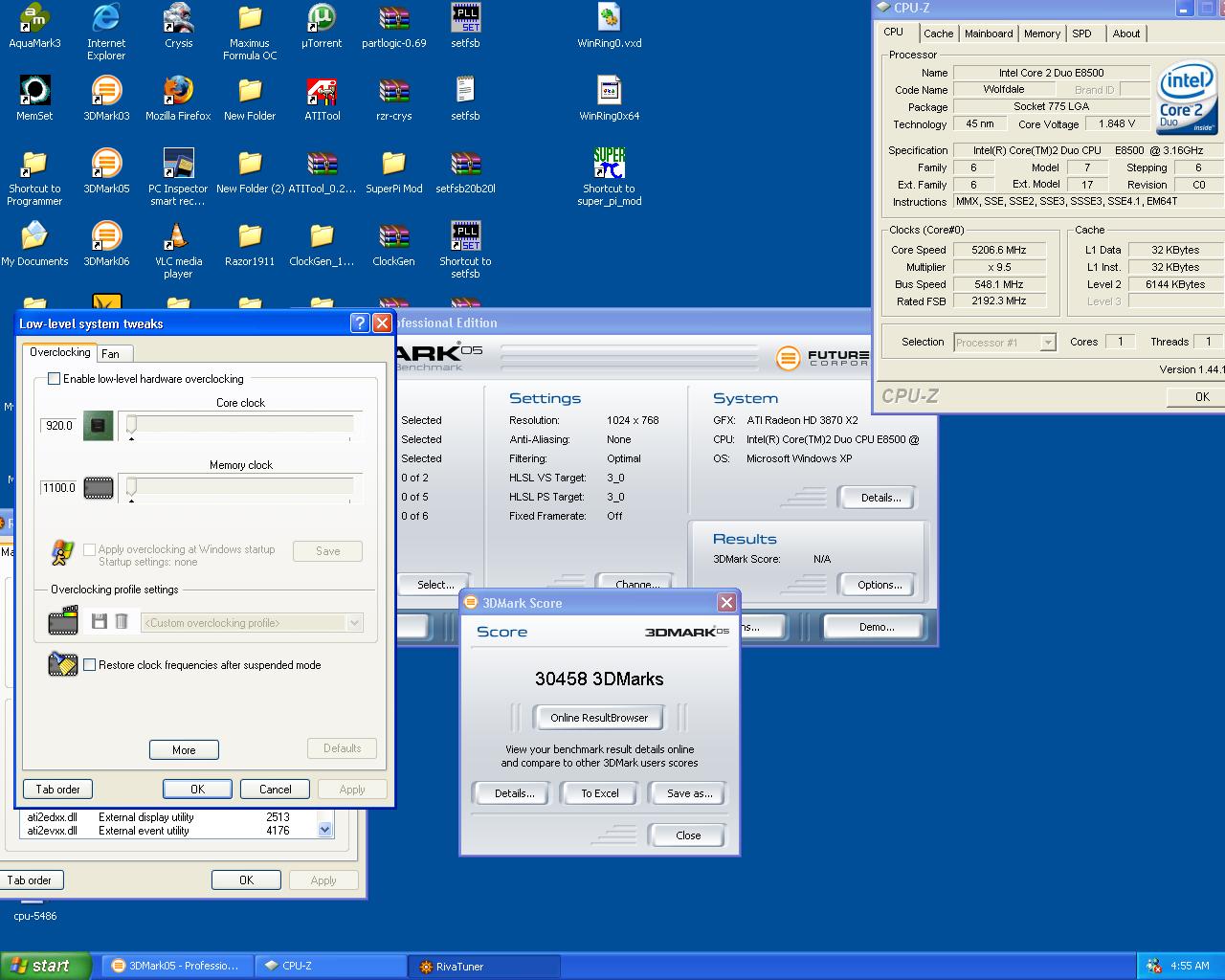Open the Cache tab in CPU-Z
The image size is (1225, 980).
coord(938,33)
